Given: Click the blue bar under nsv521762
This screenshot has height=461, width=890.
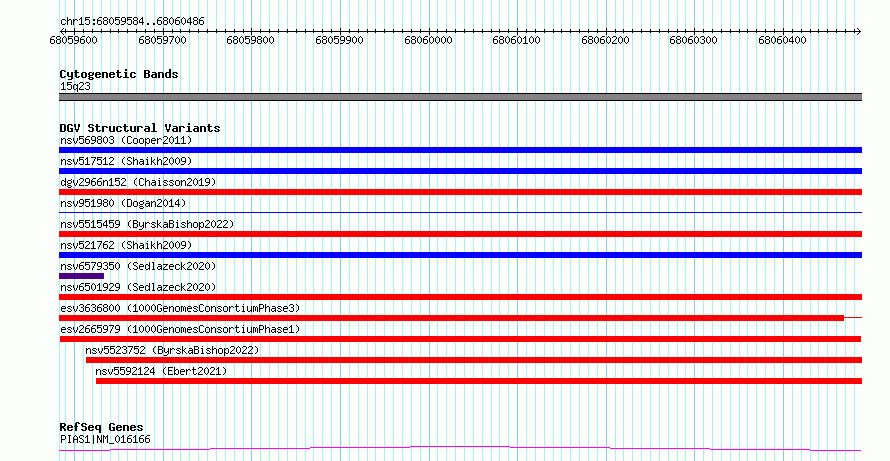Looking at the screenshot, I should pyautogui.click(x=460, y=255).
